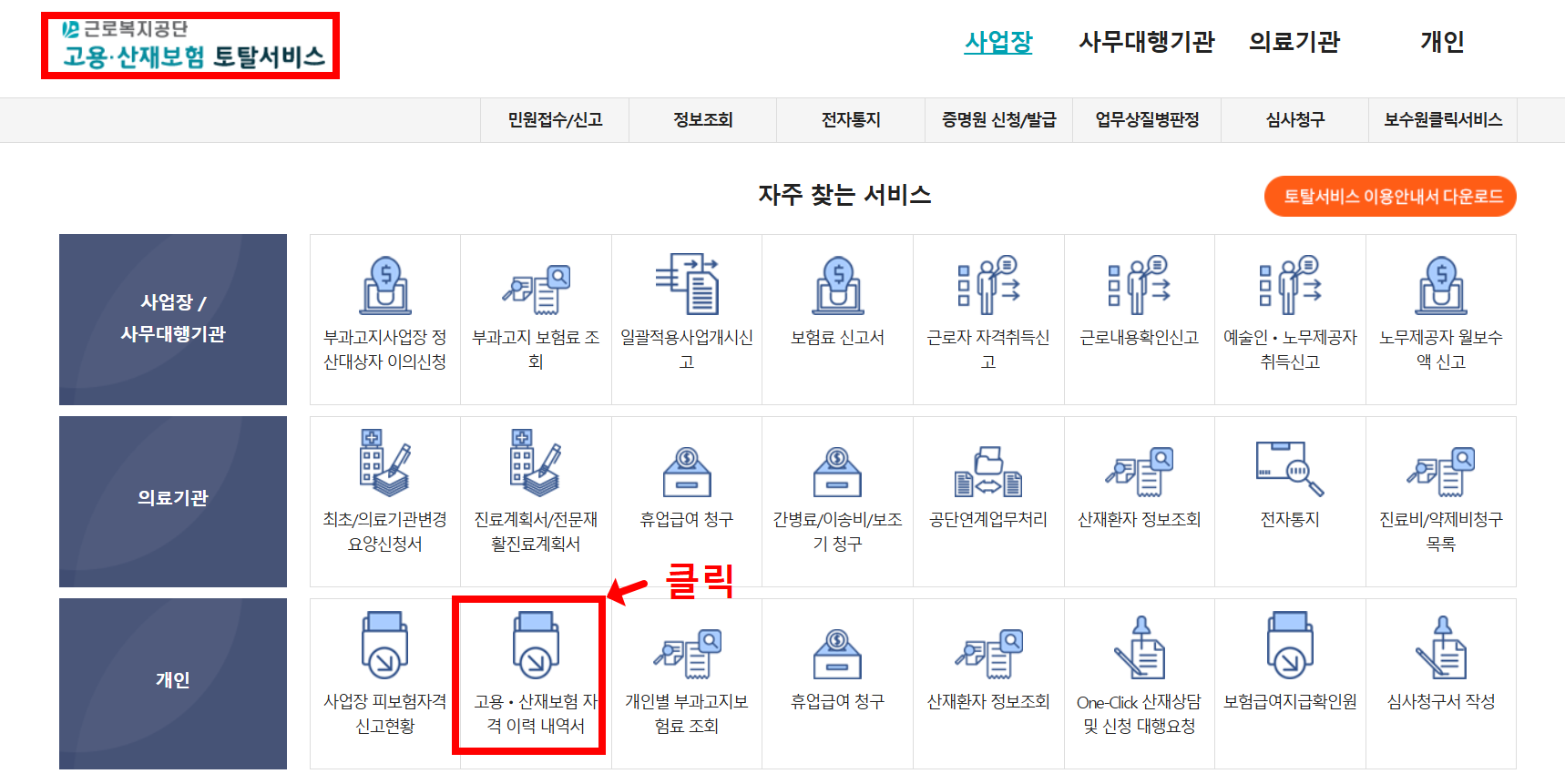
Task: Open 개인별 부과고지보험료 조회 icon
Action: 687,654
